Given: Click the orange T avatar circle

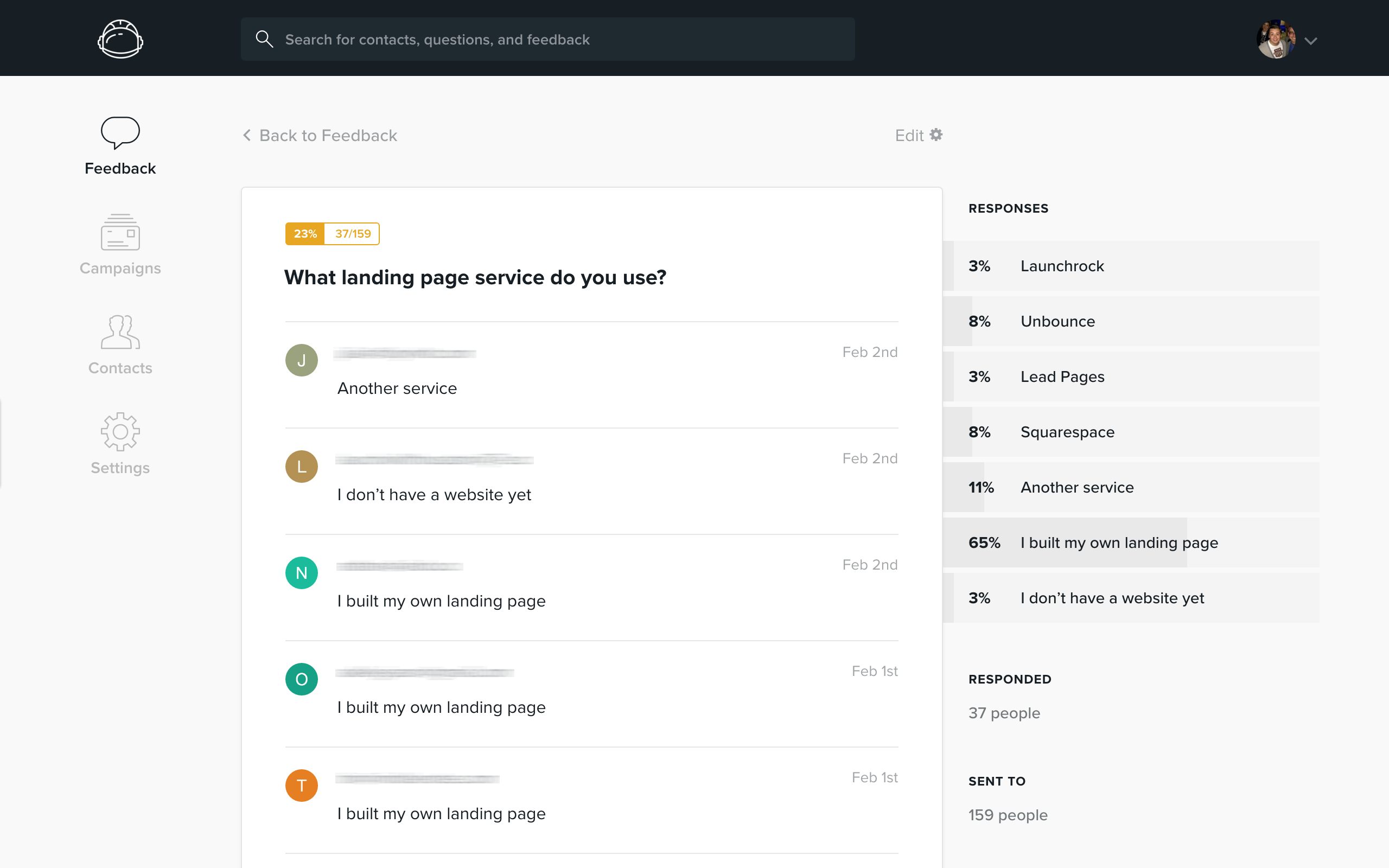Looking at the screenshot, I should [301, 786].
